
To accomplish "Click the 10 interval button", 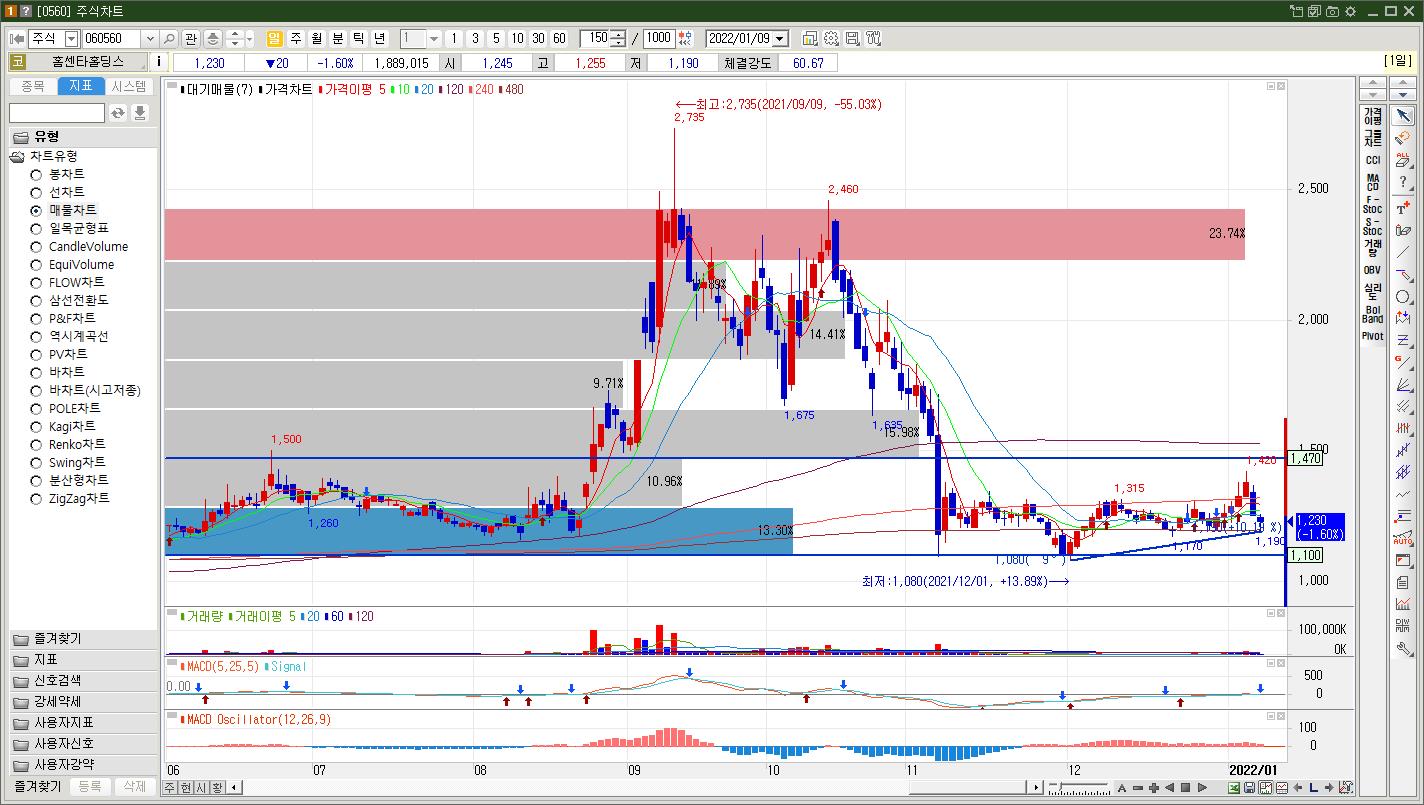I will tap(517, 38).
